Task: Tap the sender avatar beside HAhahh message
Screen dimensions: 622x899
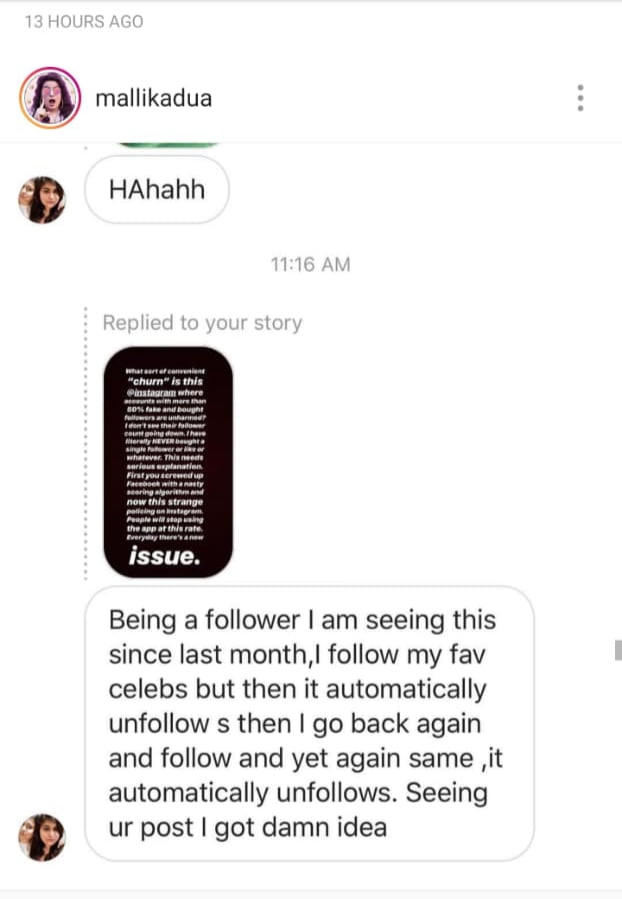Action: coord(42,200)
